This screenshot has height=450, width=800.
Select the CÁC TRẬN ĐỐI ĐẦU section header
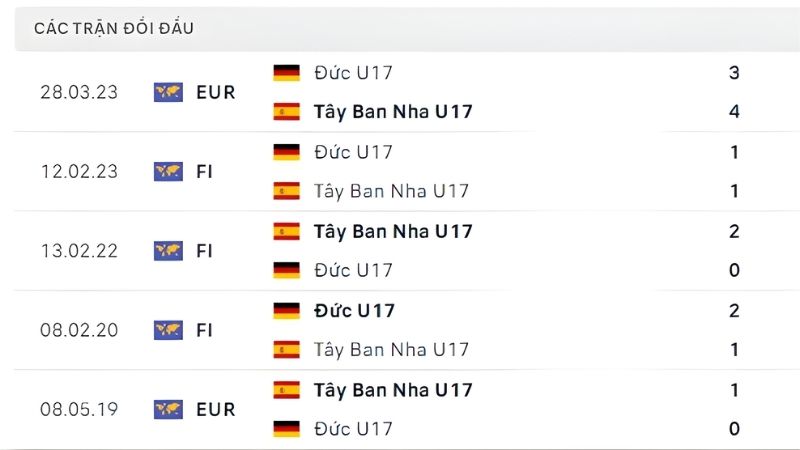[113, 28]
